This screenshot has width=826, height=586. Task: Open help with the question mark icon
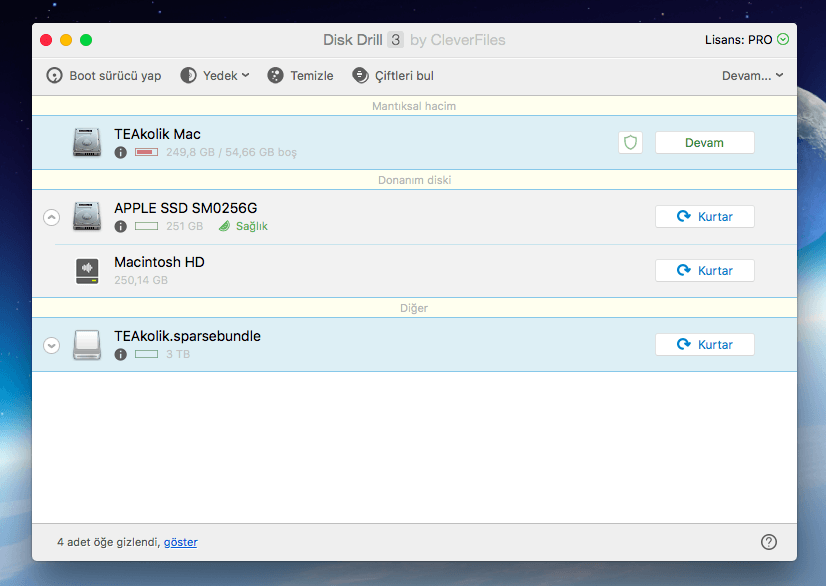point(769,542)
